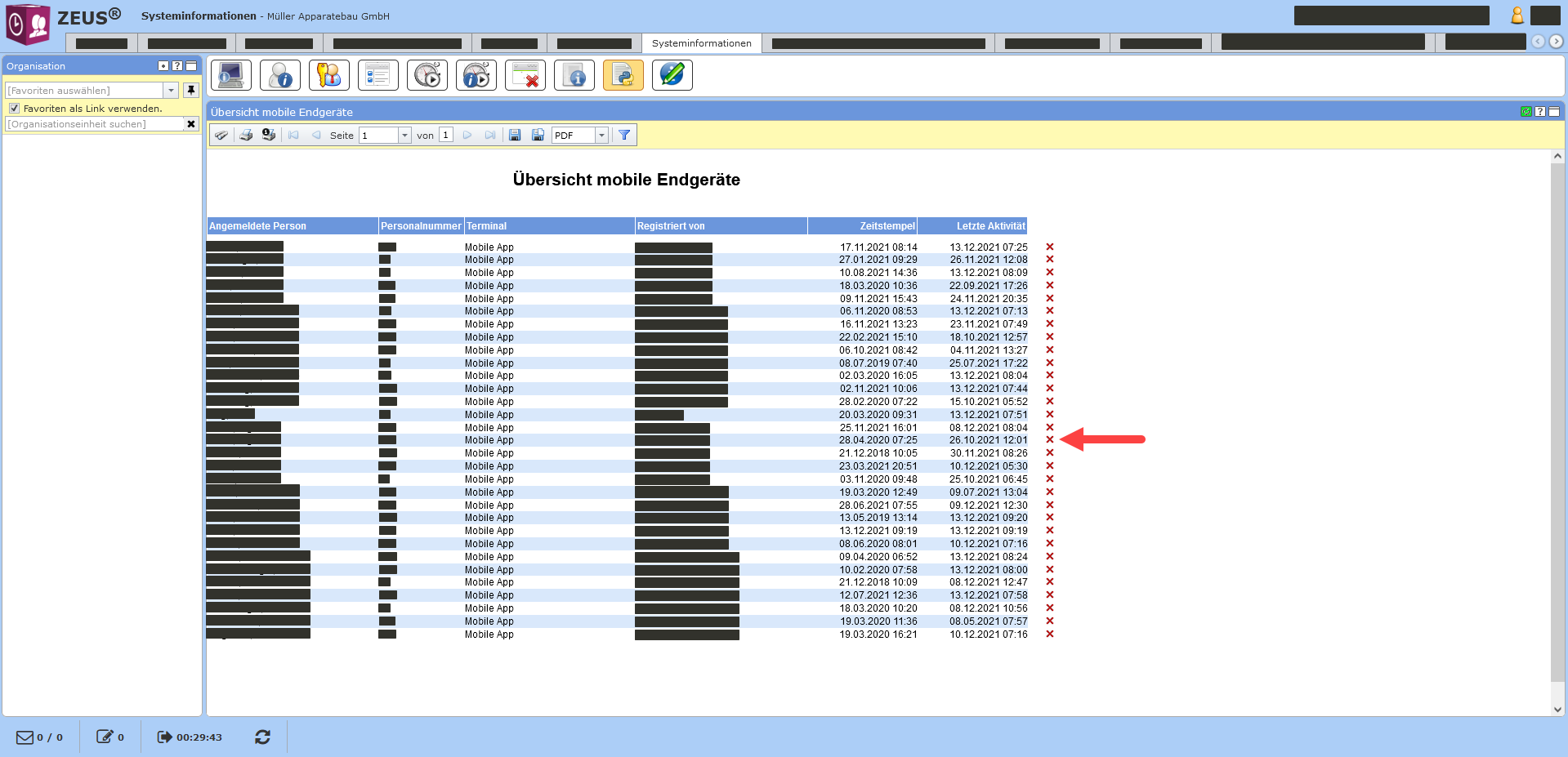
Task: Open the stopwatch with info badge icon
Action: tap(476, 76)
